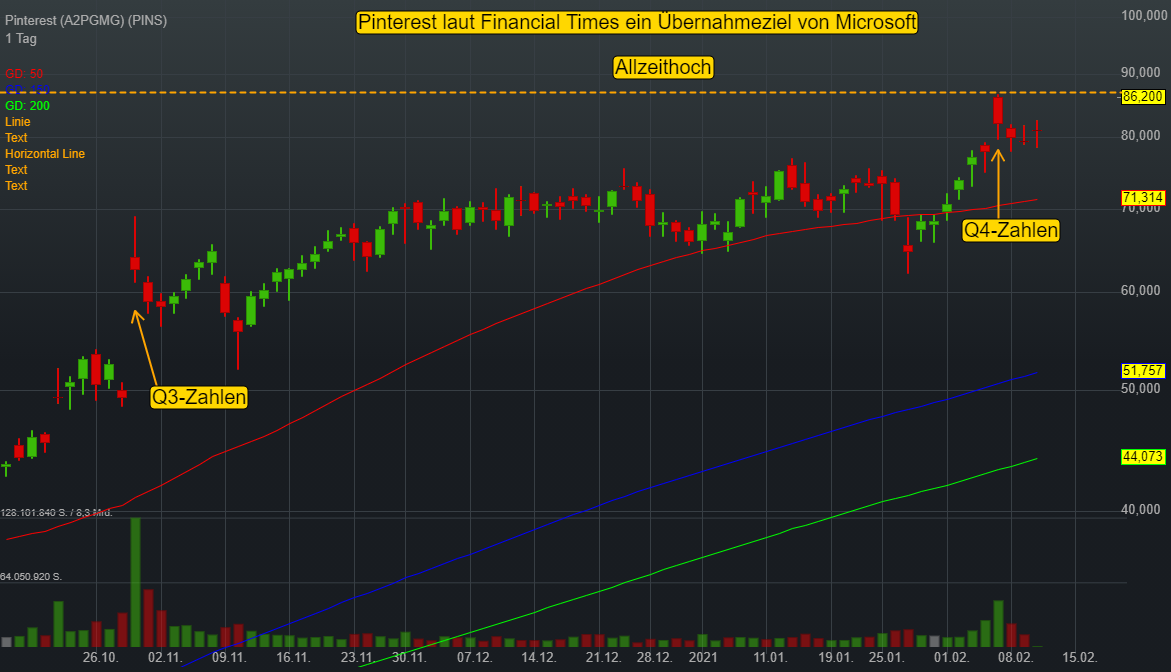
Task: Click the 15.02. date axis label
Action: [x=1080, y=657]
